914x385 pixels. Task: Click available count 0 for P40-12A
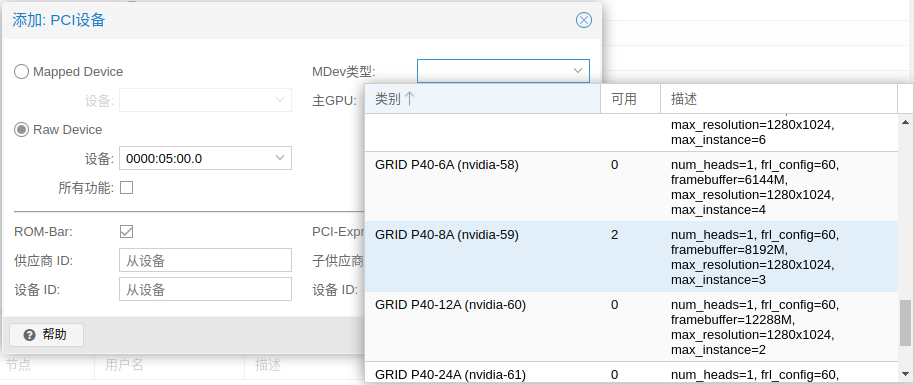(615, 304)
